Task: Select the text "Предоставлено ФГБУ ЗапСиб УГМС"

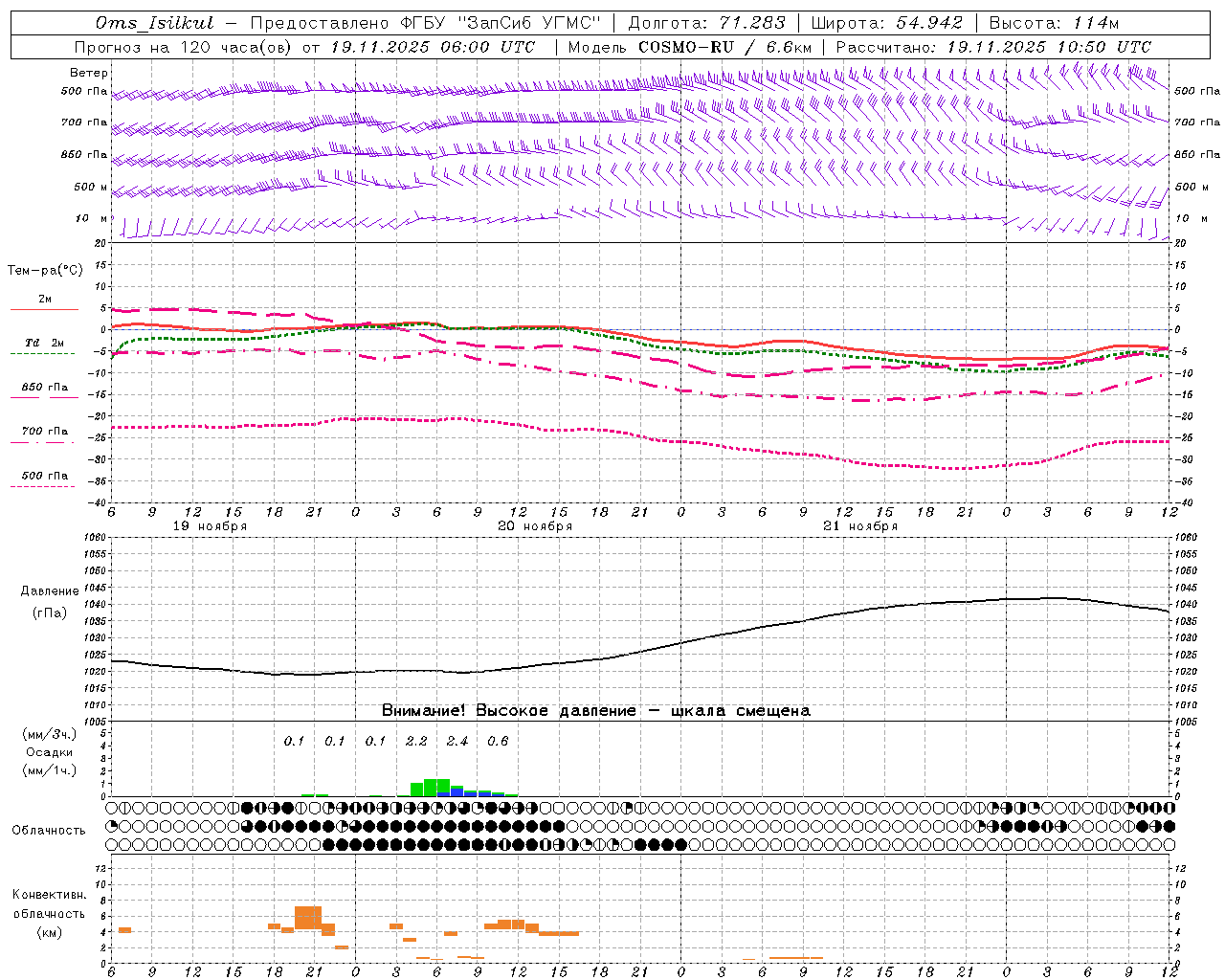Action: click(425, 23)
